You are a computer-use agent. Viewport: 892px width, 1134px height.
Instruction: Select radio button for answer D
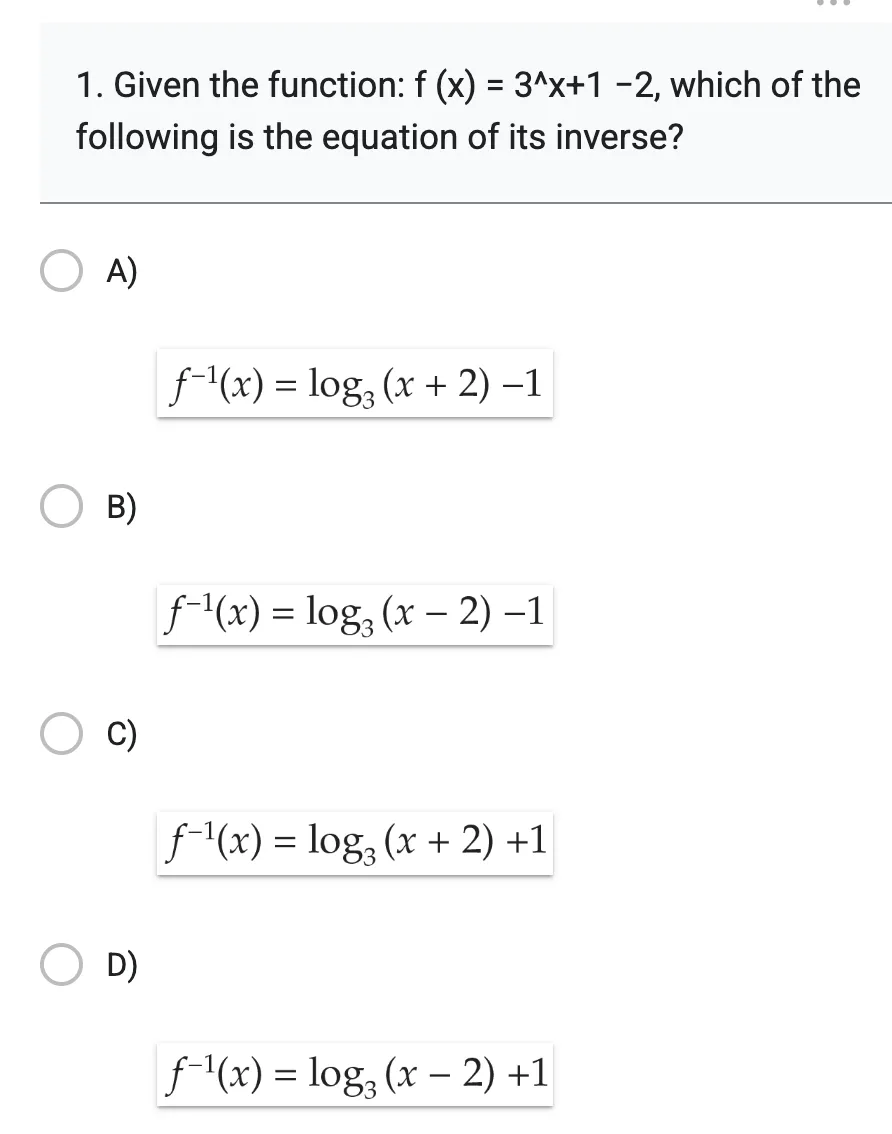click(x=61, y=966)
